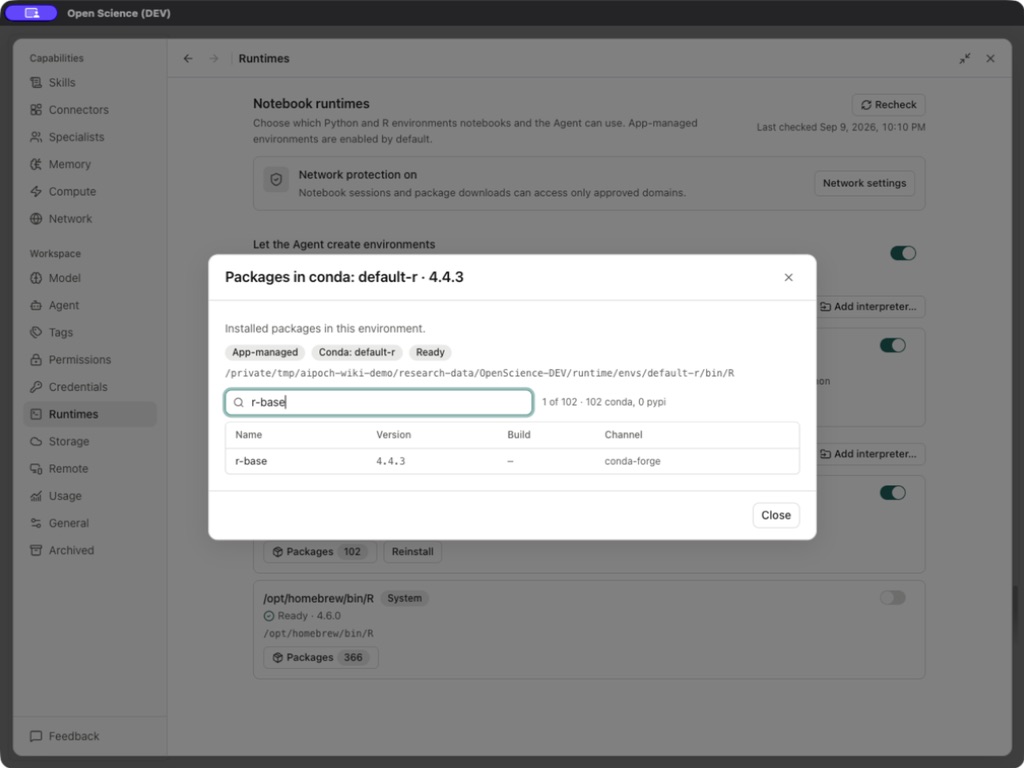Click the Feedback speech bubble icon
The height and width of the screenshot is (768, 1024).
(36, 736)
